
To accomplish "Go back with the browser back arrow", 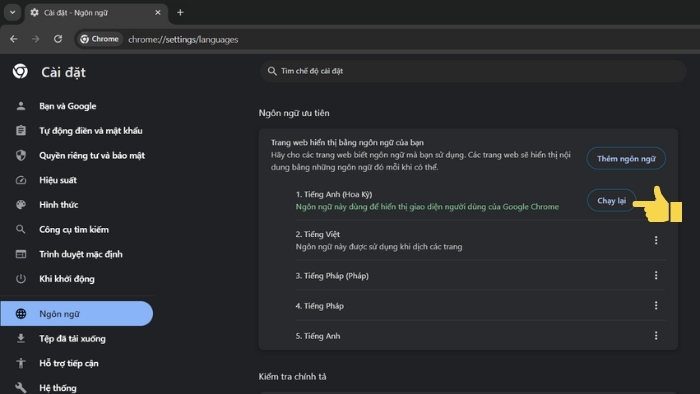I will (14, 39).
